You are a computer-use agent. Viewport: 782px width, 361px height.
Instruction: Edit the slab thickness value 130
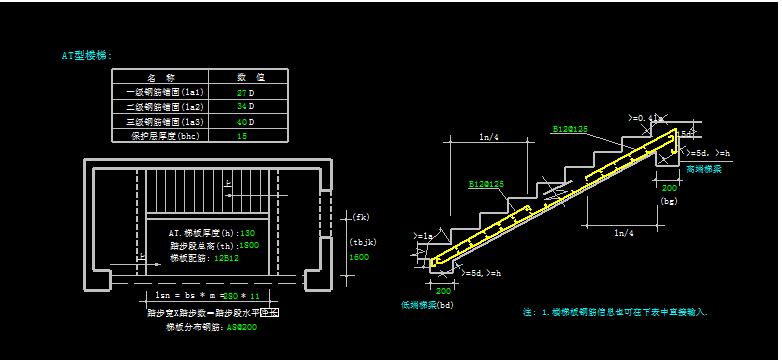point(247,232)
